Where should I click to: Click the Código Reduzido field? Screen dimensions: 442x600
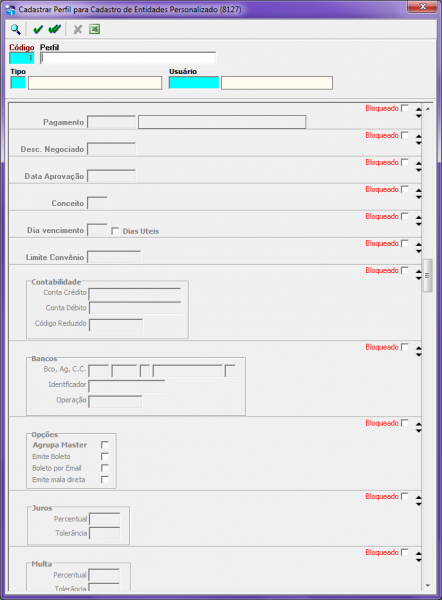[x=116, y=324]
